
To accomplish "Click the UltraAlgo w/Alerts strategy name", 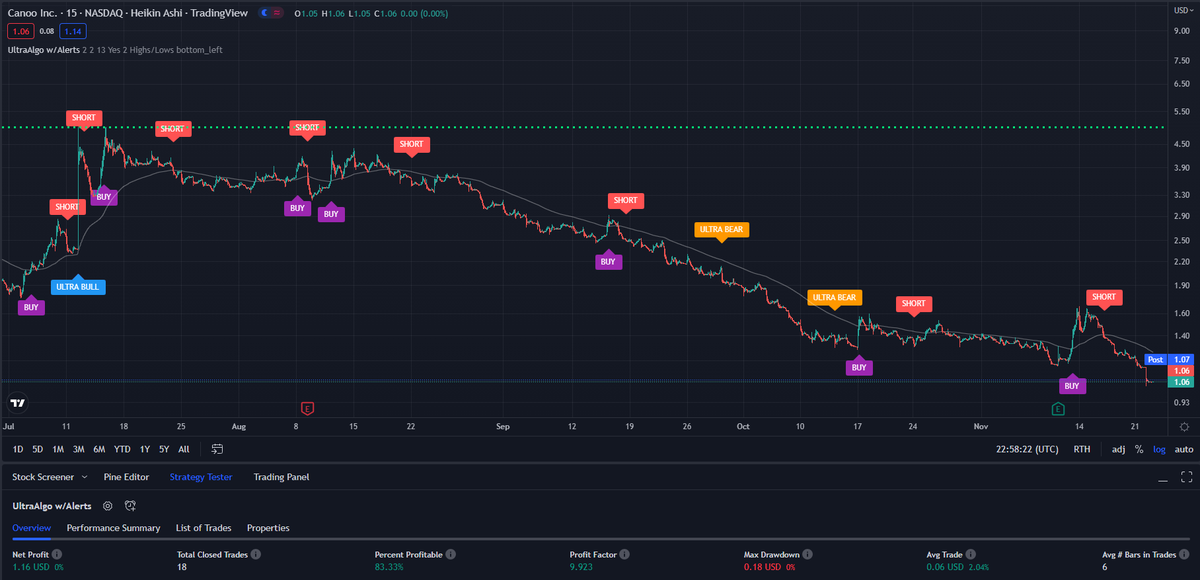I will (52, 506).
